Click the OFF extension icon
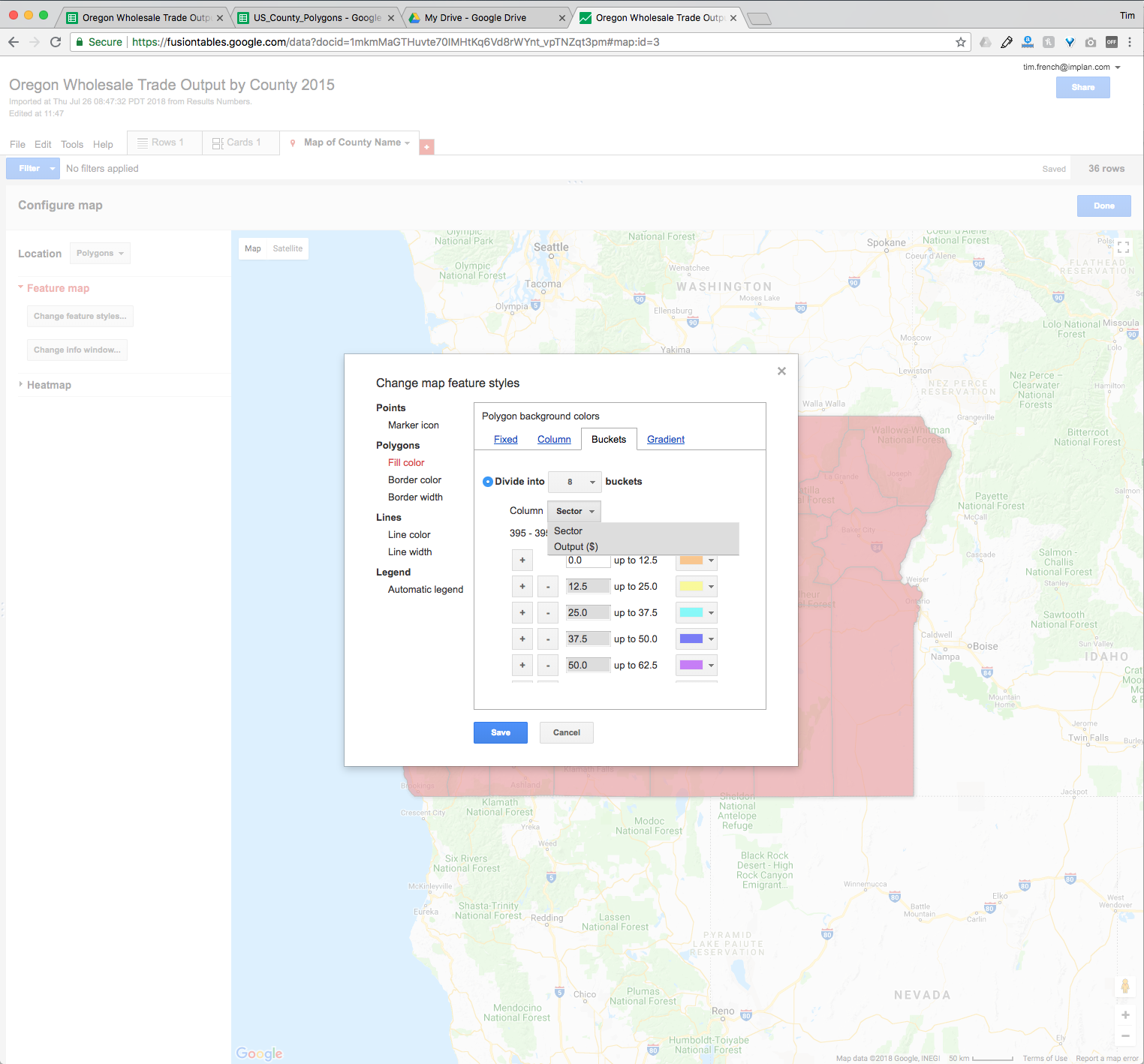The height and width of the screenshot is (1064, 1144). click(x=1112, y=42)
